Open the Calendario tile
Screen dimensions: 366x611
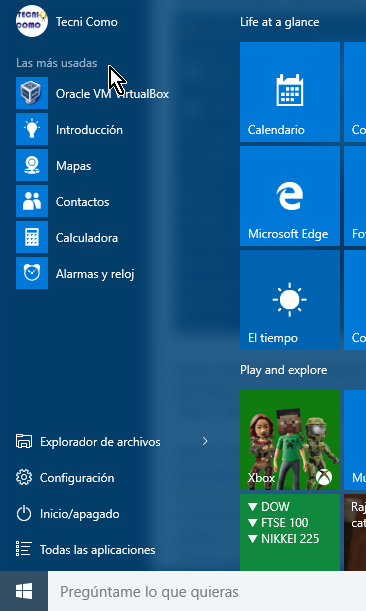point(290,92)
